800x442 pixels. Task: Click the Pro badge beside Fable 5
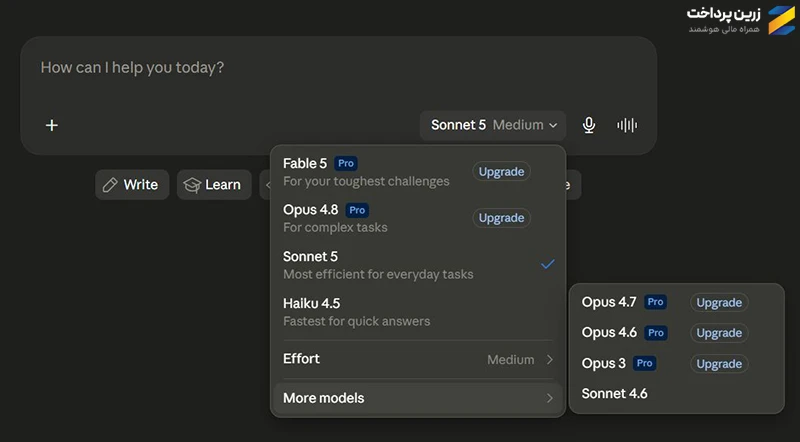346,163
